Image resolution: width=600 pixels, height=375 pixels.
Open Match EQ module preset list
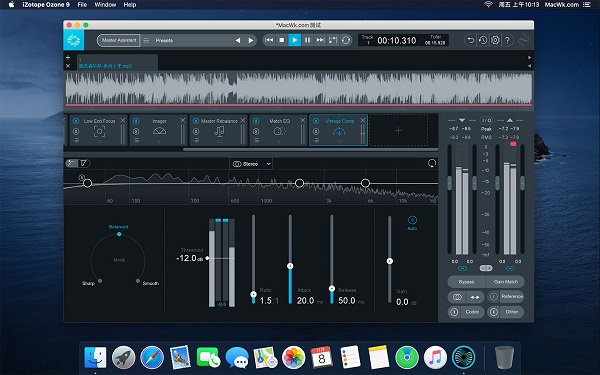pos(257,140)
